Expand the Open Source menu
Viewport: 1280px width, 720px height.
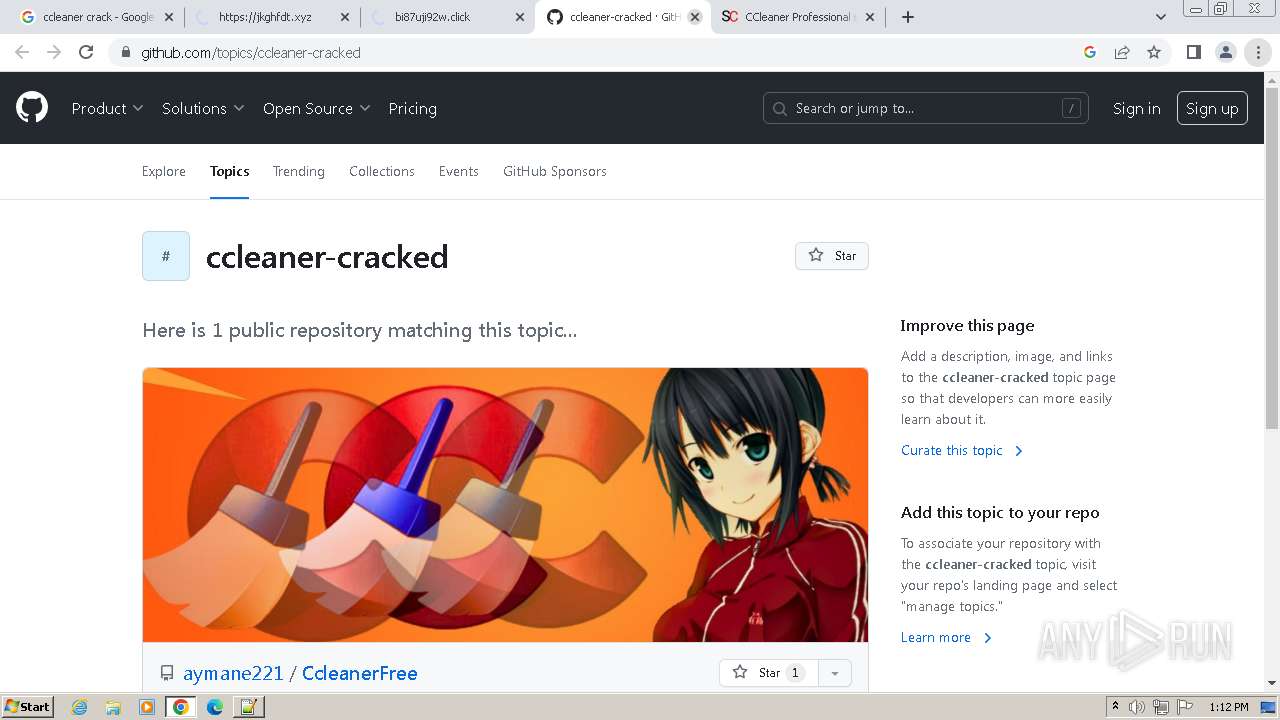pyautogui.click(x=317, y=108)
